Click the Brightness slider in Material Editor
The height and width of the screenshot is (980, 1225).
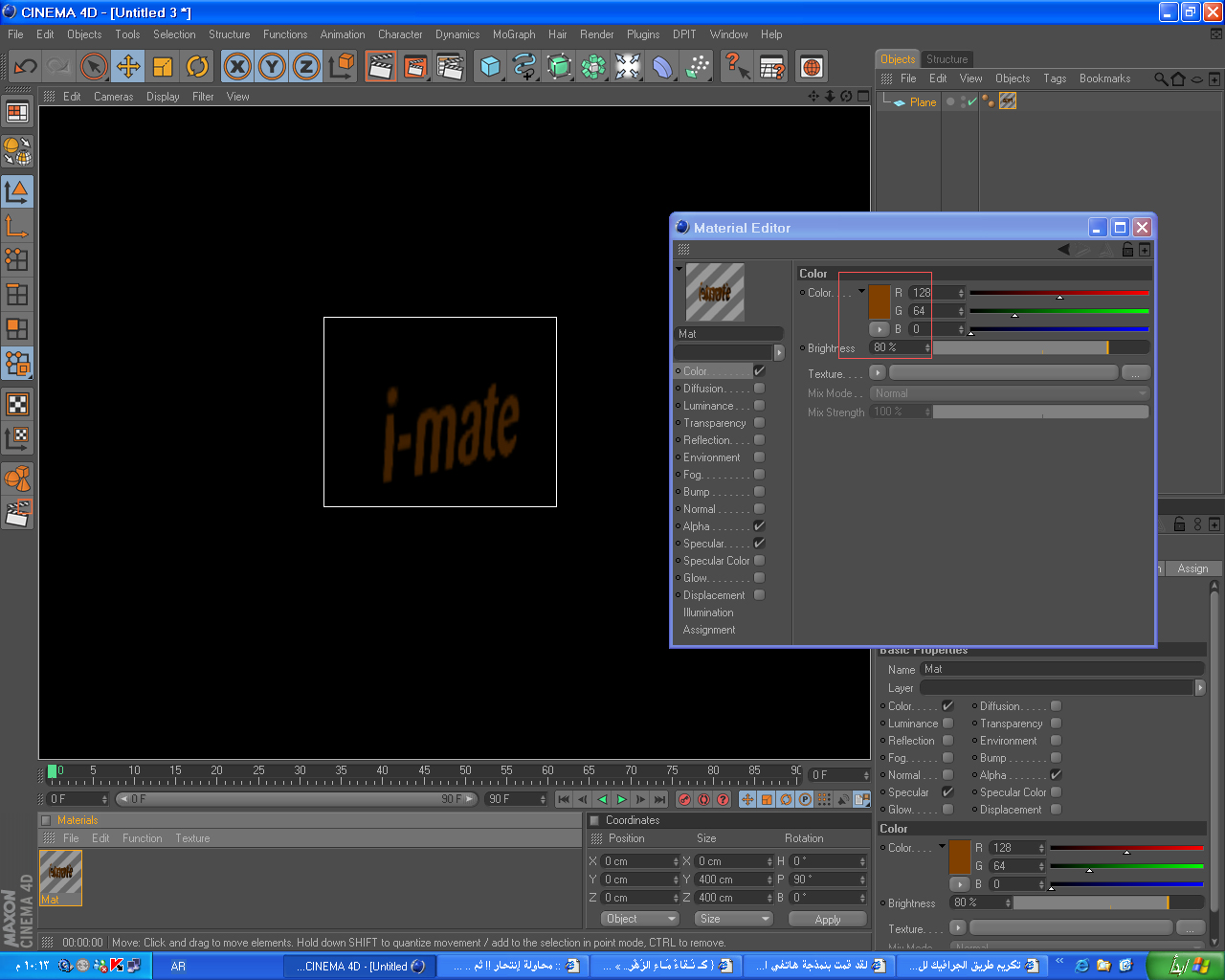coord(1041,347)
